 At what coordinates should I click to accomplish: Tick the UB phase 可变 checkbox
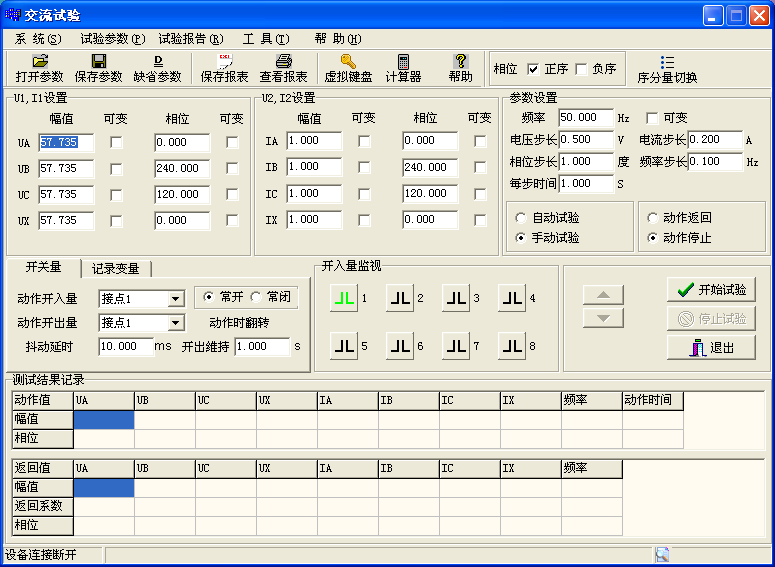coord(232,169)
